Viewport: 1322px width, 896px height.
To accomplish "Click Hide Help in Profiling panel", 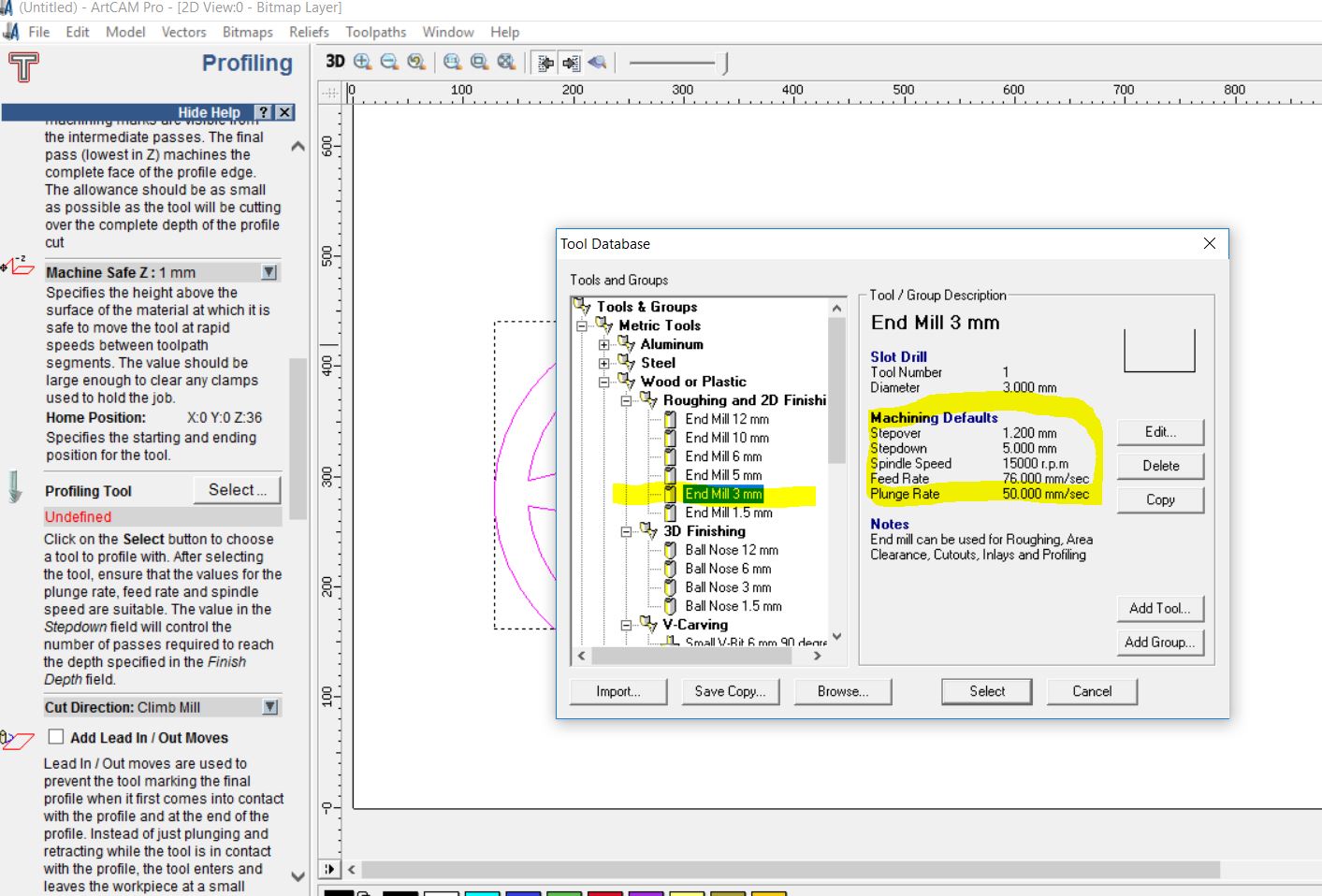I will 209,112.
